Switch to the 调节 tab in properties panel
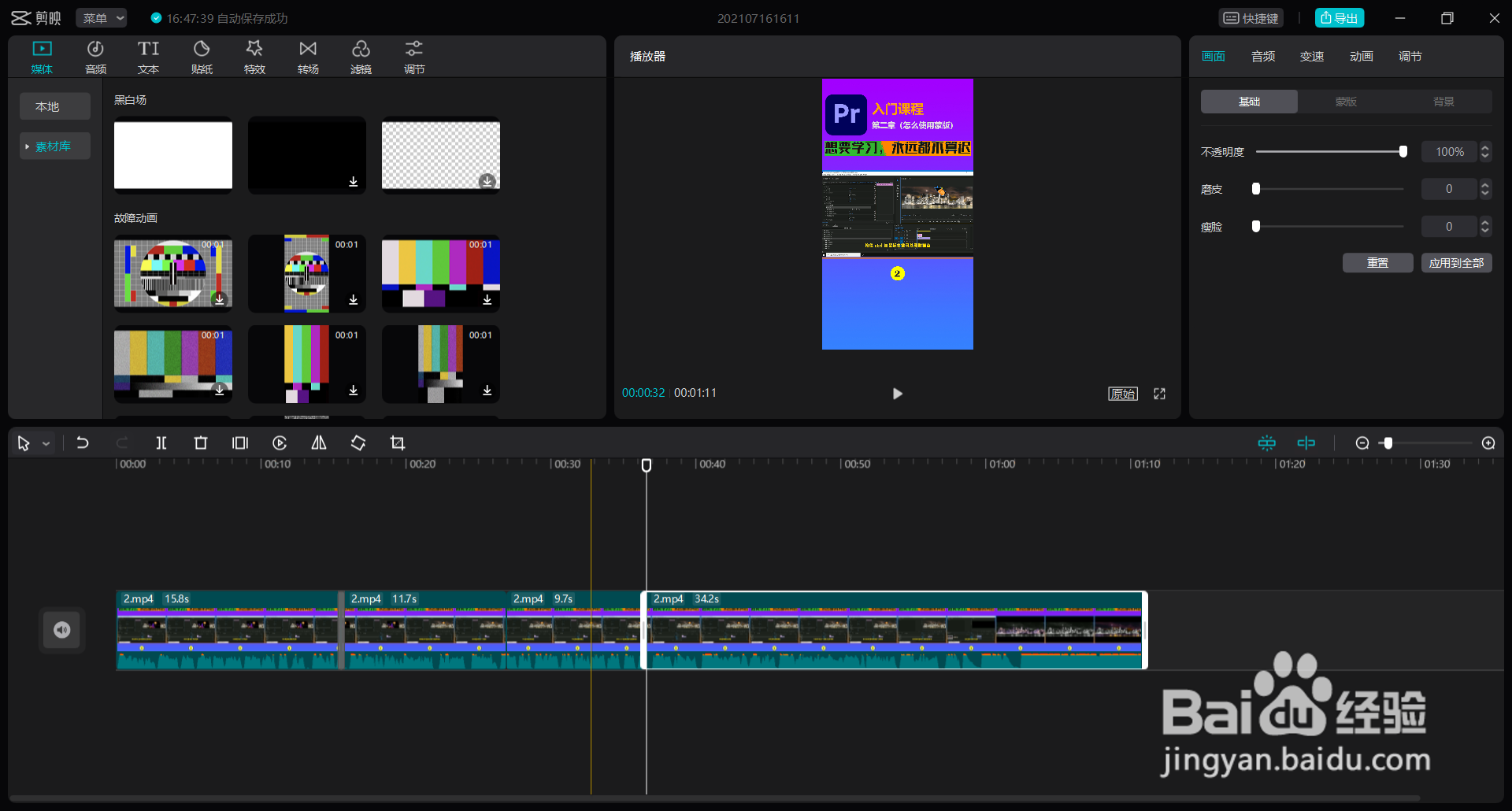This screenshot has width=1512, height=811. [x=1410, y=57]
